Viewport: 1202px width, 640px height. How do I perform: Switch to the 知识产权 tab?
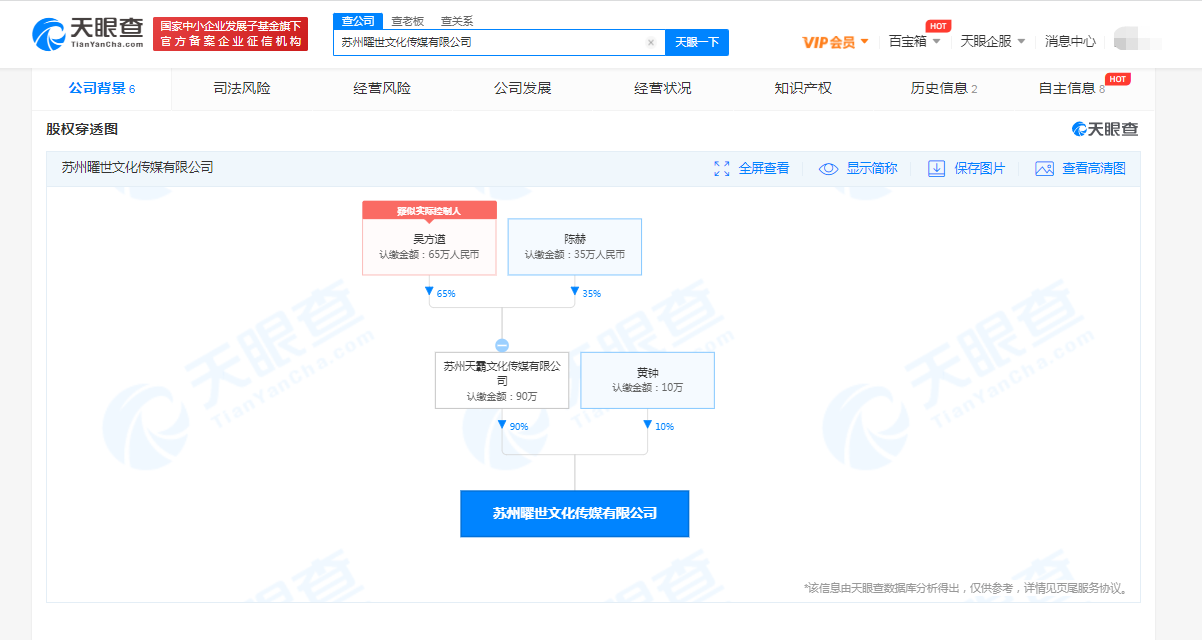pyautogui.click(x=803, y=88)
